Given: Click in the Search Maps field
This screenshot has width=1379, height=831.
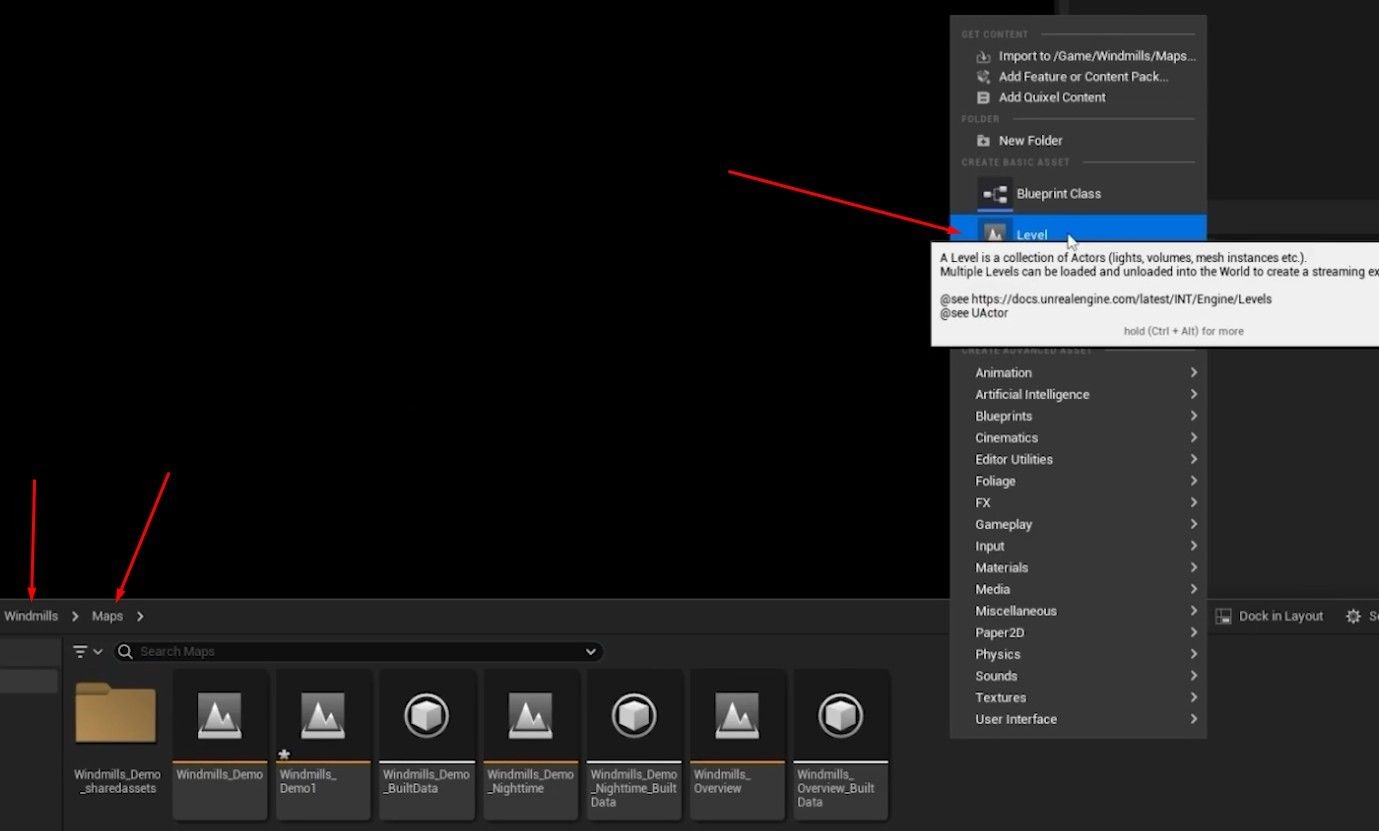Looking at the screenshot, I should coord(359,651).
